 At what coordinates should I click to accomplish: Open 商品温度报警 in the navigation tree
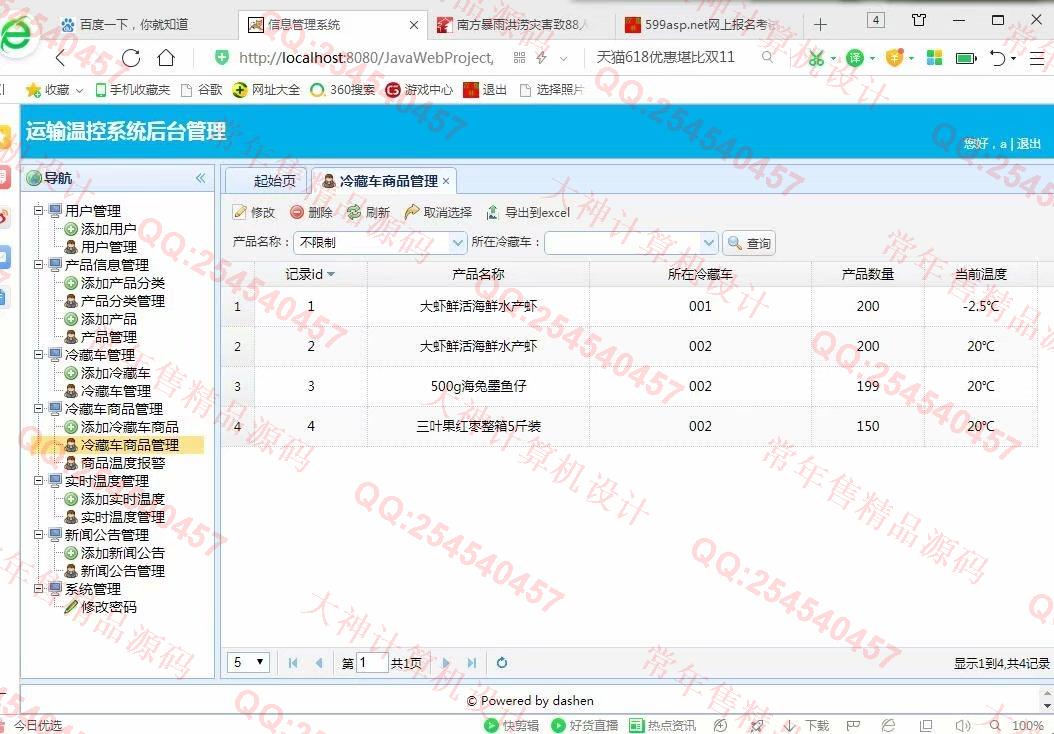pos(123,463)
